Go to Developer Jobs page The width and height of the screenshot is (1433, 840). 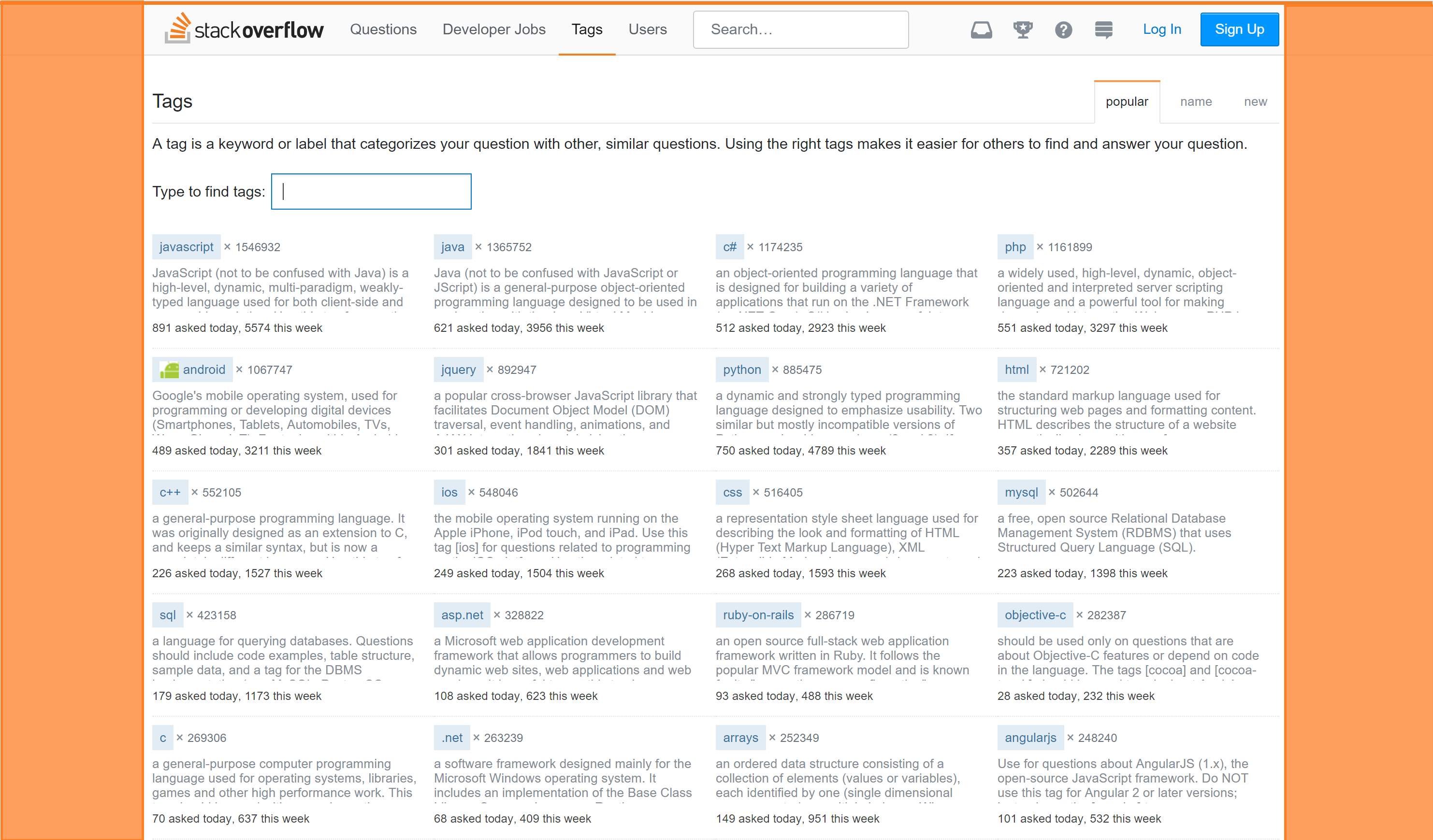pos(493,29)
